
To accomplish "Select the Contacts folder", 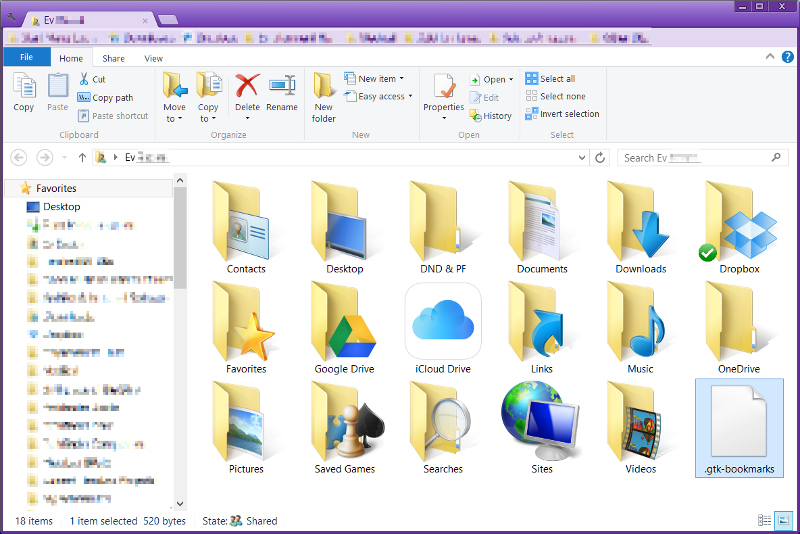I will 246,228.
